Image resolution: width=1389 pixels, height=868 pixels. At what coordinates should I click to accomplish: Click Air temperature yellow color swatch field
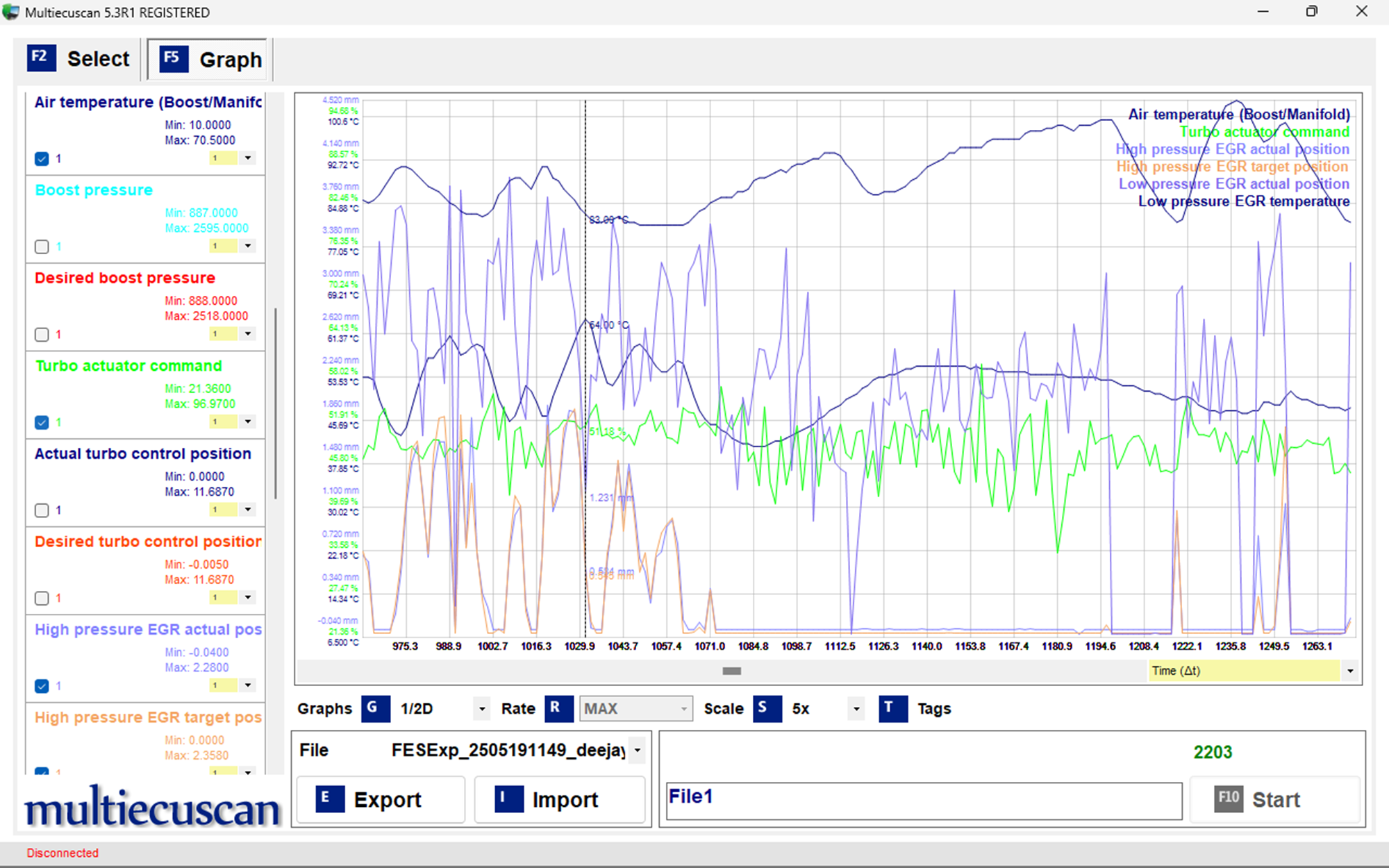(x=224, y=158)
